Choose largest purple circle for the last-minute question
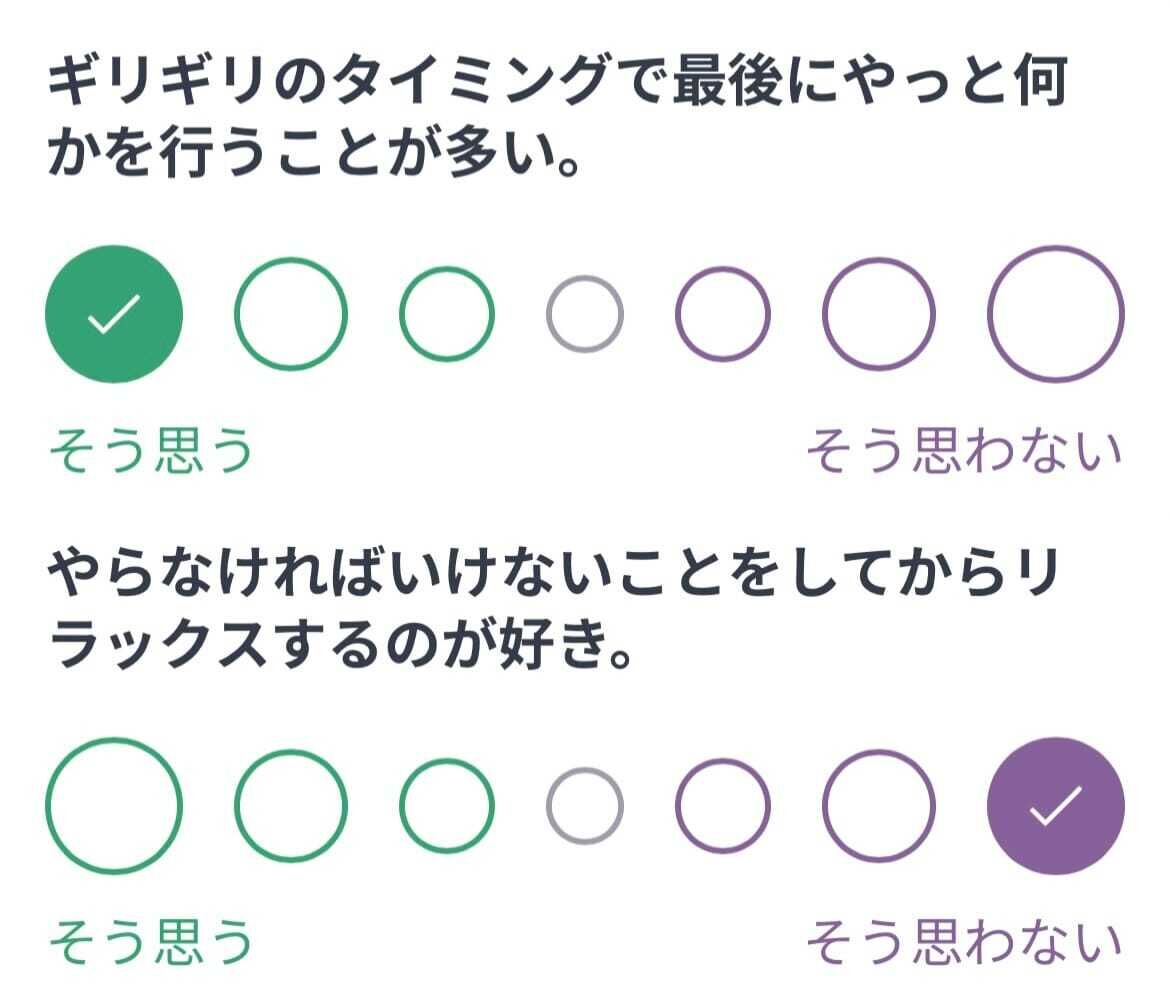 tap(1056, 314)
